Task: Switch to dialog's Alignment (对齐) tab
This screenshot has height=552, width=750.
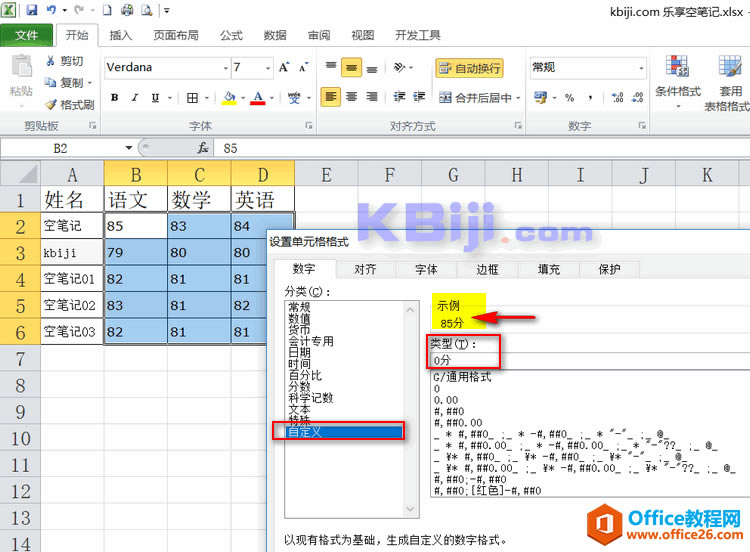Action: [365, 269]
